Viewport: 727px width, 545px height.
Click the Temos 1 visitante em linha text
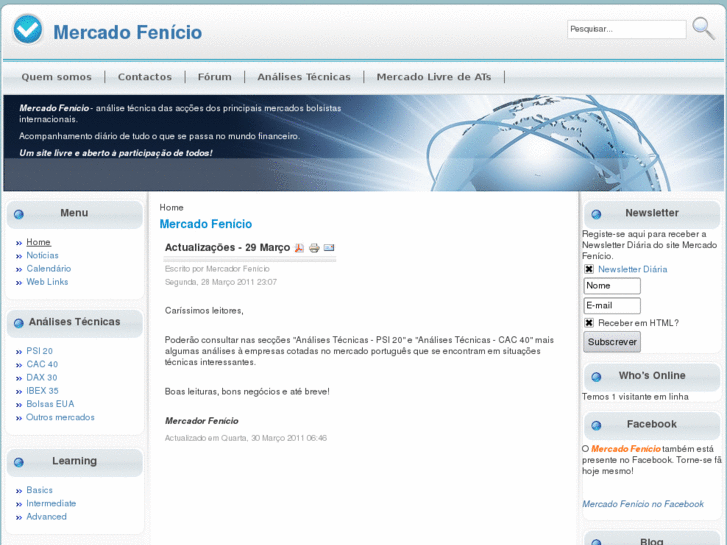635,397
